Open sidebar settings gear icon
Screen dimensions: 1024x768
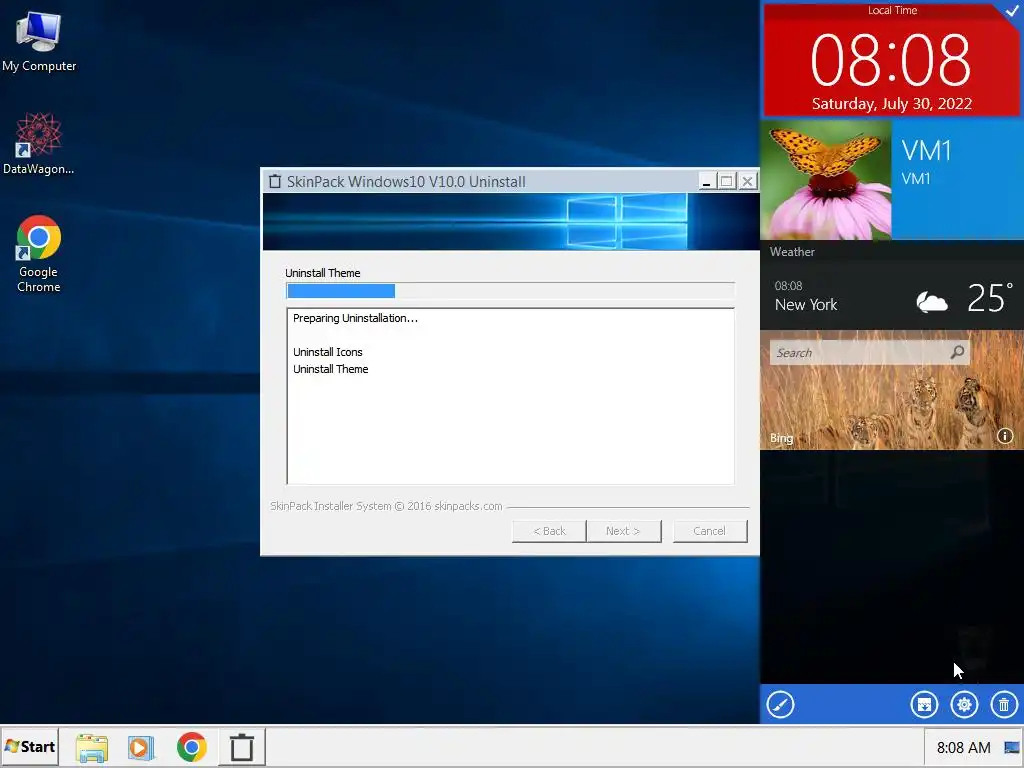964,705
